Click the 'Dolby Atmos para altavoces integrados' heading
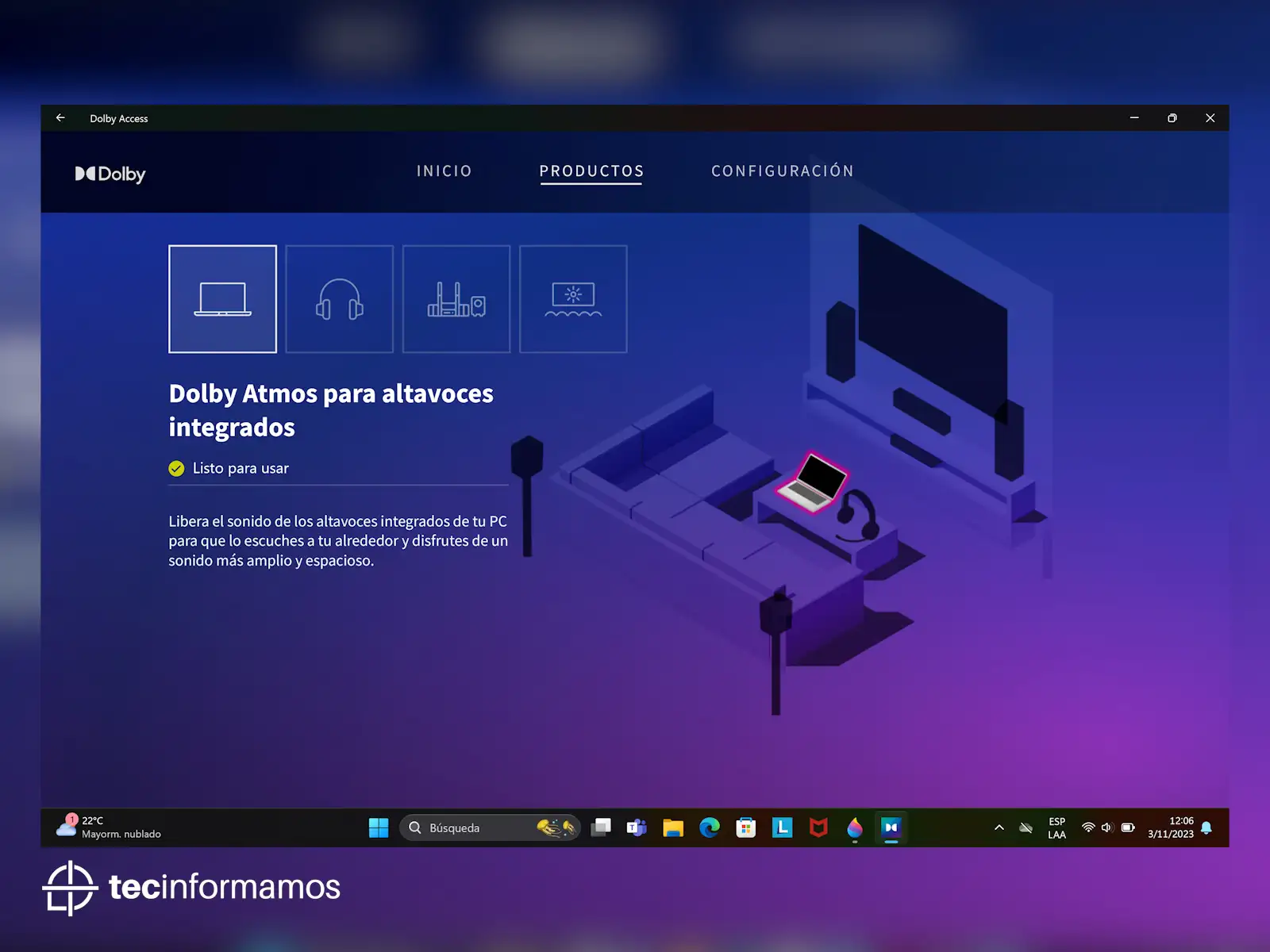1270x952 pixels. coord(331,410)
